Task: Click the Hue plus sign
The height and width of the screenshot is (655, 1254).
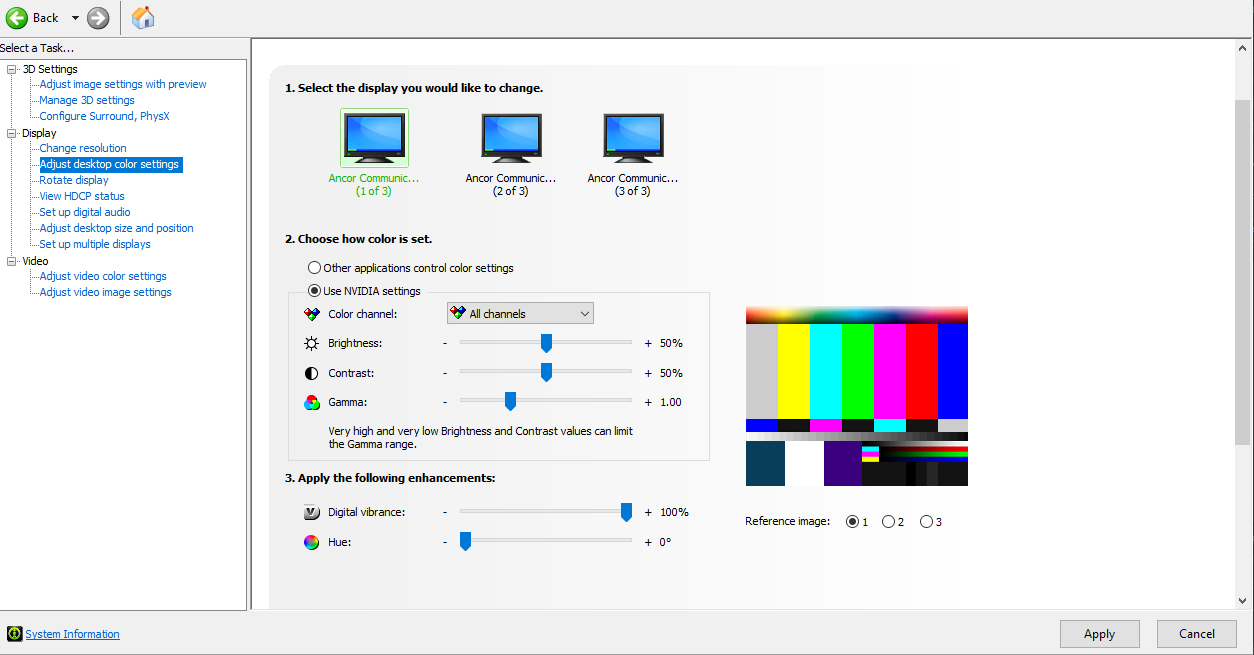Action: coord(648,542)
